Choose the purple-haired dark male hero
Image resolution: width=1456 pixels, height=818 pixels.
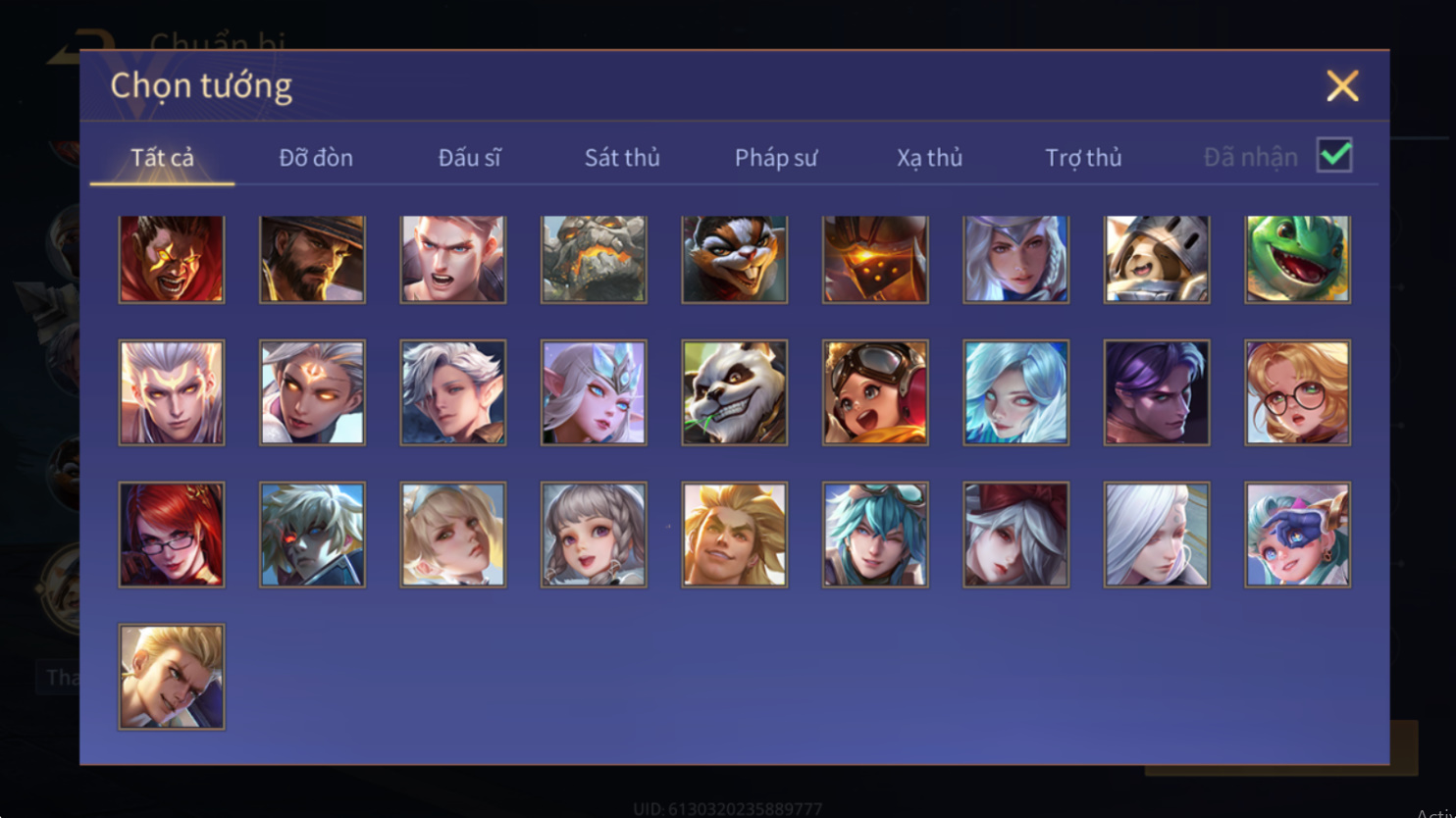(x=1157, y=392)
